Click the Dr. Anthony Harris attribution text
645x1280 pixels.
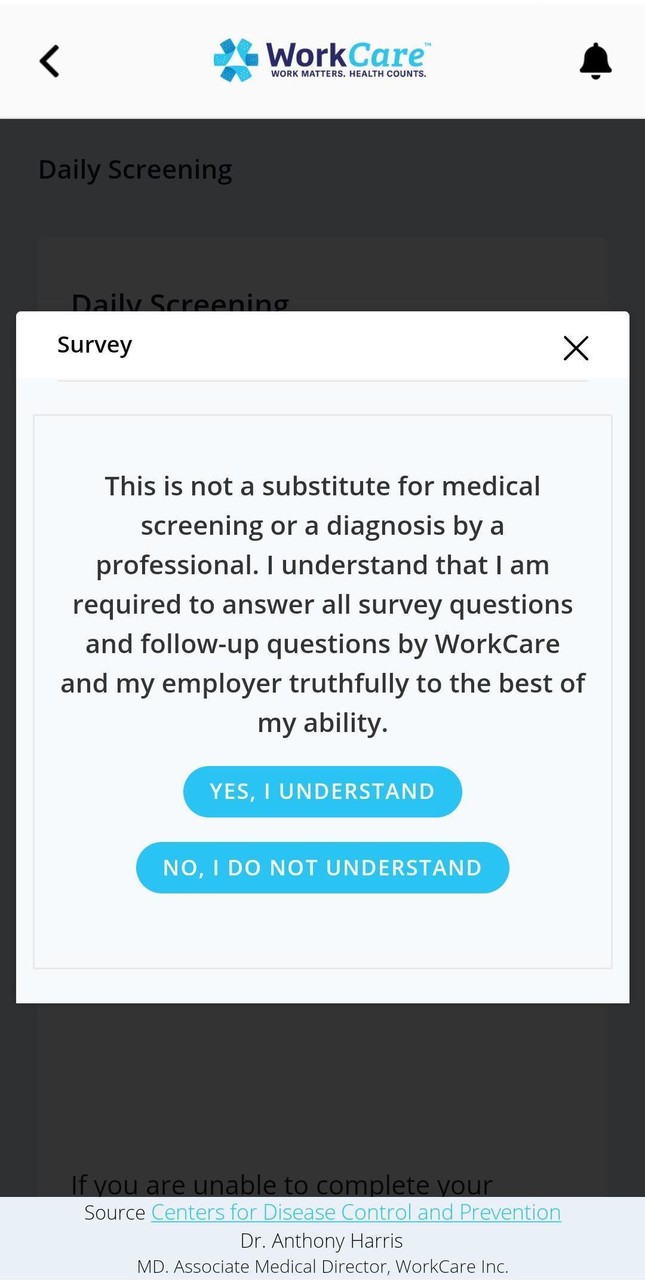(x=322, y=1240)
